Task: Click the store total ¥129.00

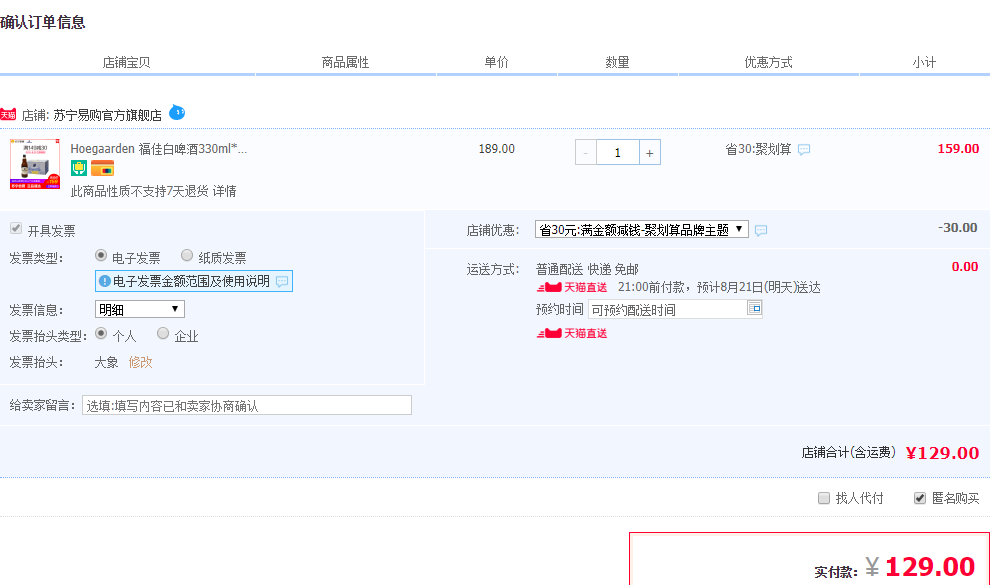Action: (x=942, y=453)
